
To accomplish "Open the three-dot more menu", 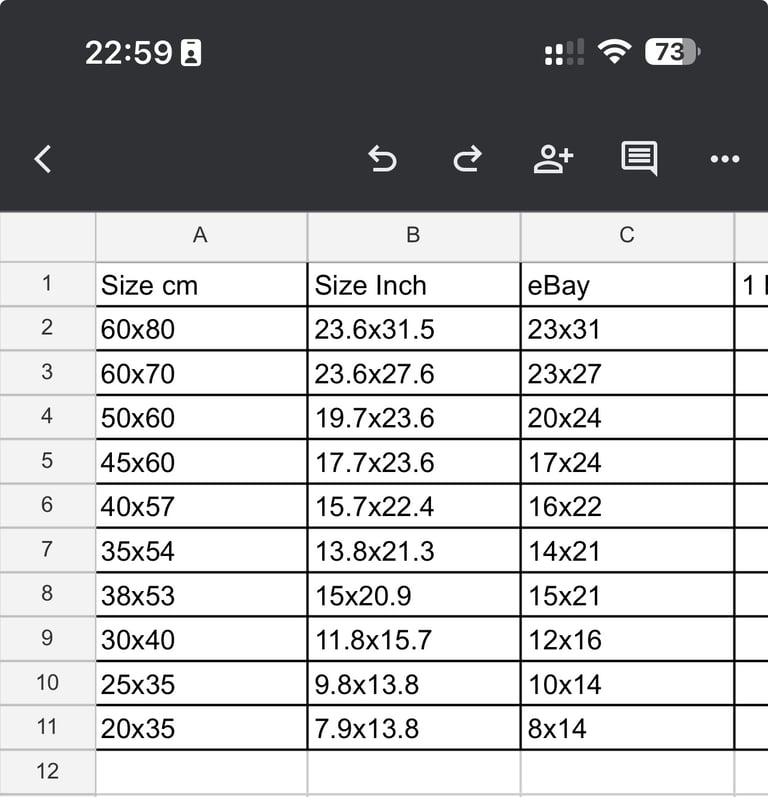I will click(x=725, y=159).
